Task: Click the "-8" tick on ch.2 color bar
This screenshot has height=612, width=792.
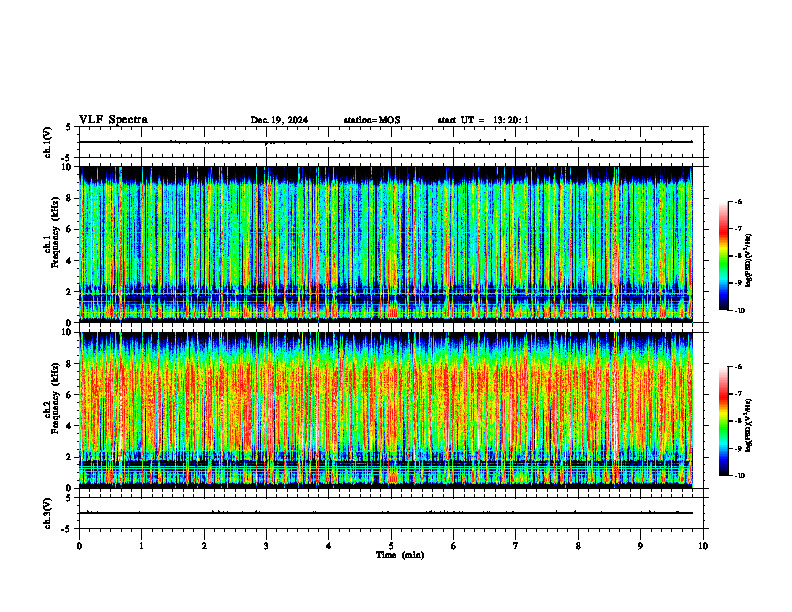Action: 738,421
